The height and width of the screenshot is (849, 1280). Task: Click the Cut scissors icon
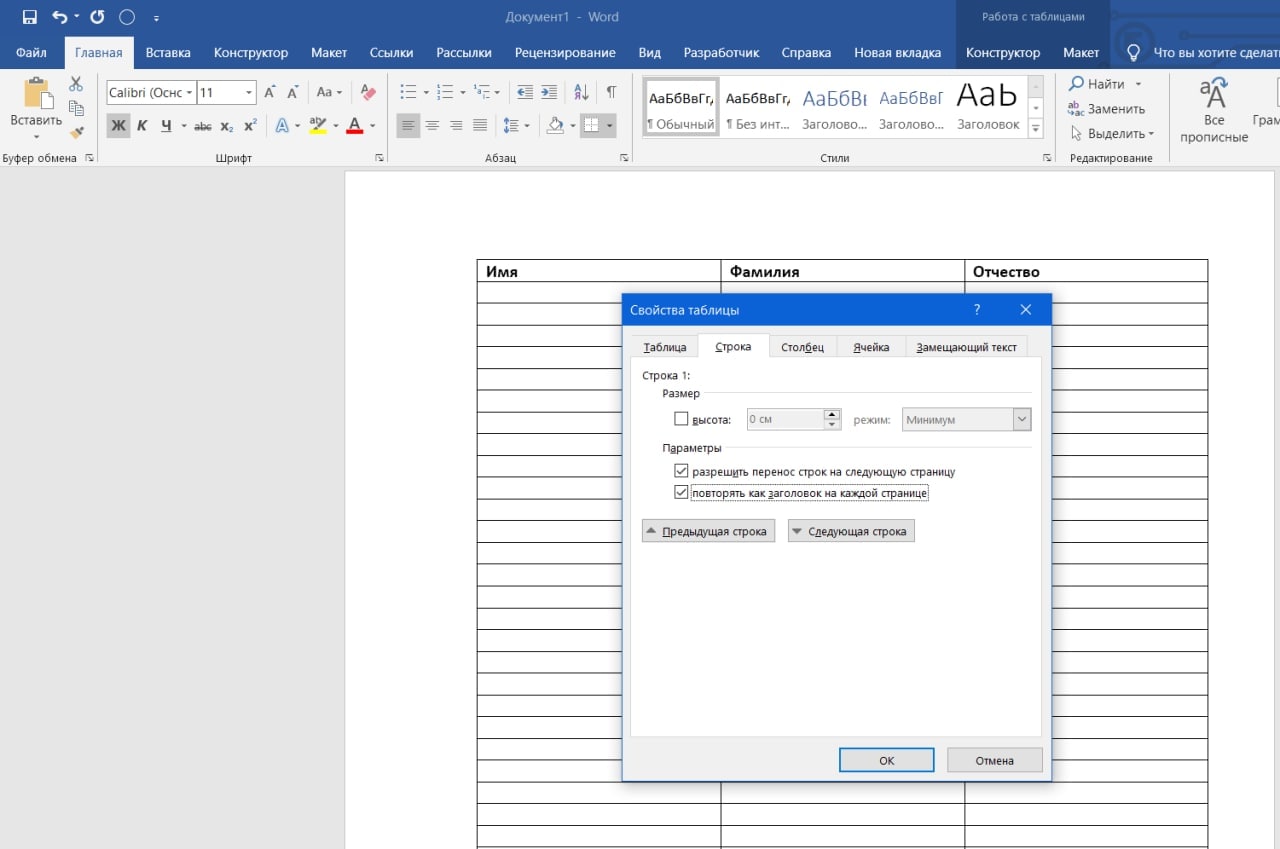[76, 84]
